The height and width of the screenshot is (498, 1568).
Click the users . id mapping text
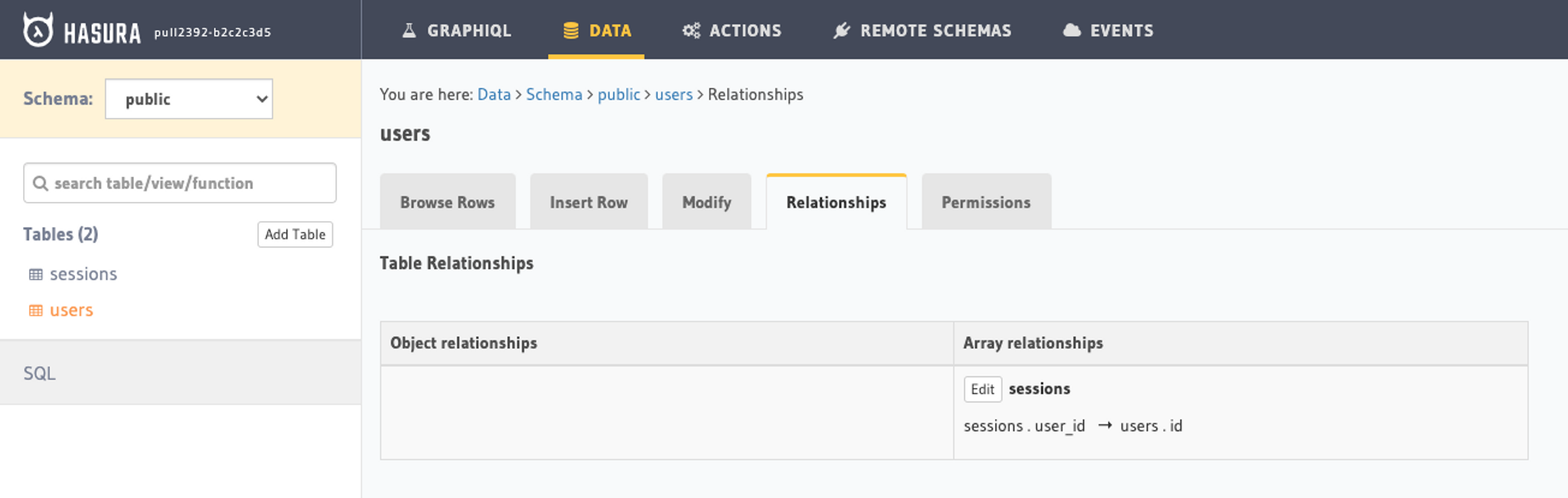[1151, 426]
